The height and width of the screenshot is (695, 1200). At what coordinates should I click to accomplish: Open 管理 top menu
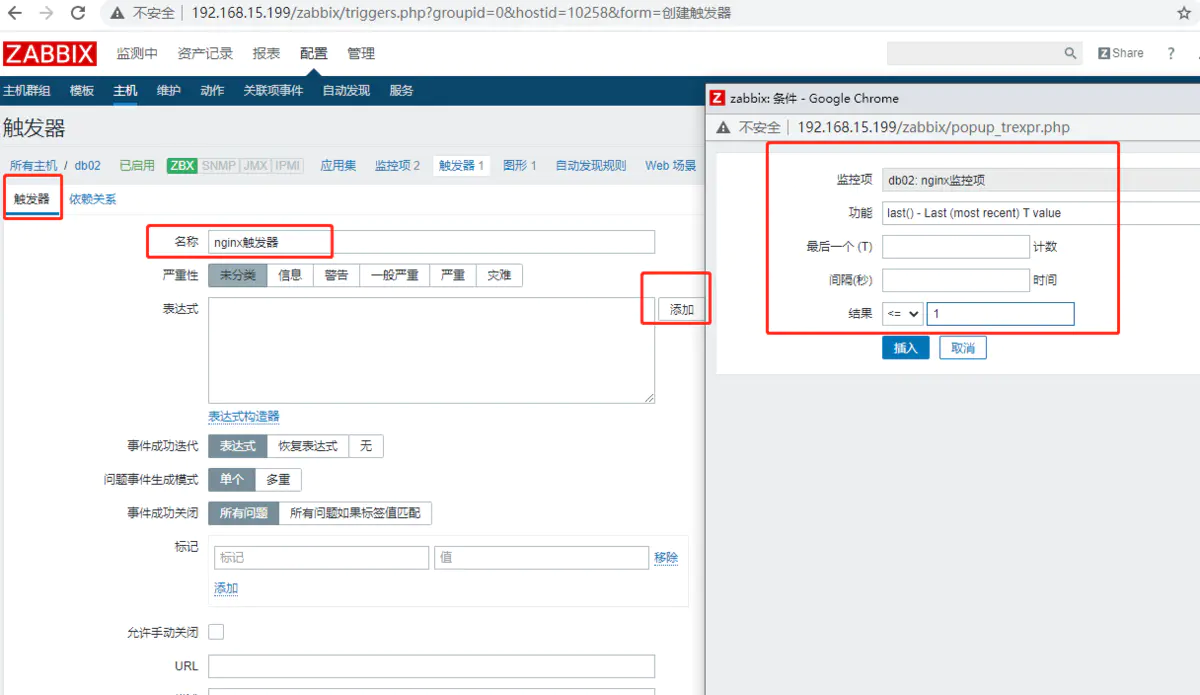[361, 53]
